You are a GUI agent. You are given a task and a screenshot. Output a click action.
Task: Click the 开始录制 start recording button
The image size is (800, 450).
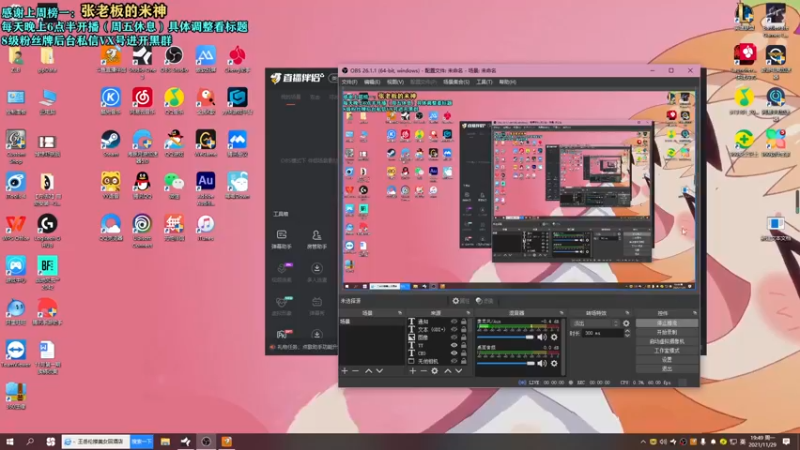pos(667,332)
